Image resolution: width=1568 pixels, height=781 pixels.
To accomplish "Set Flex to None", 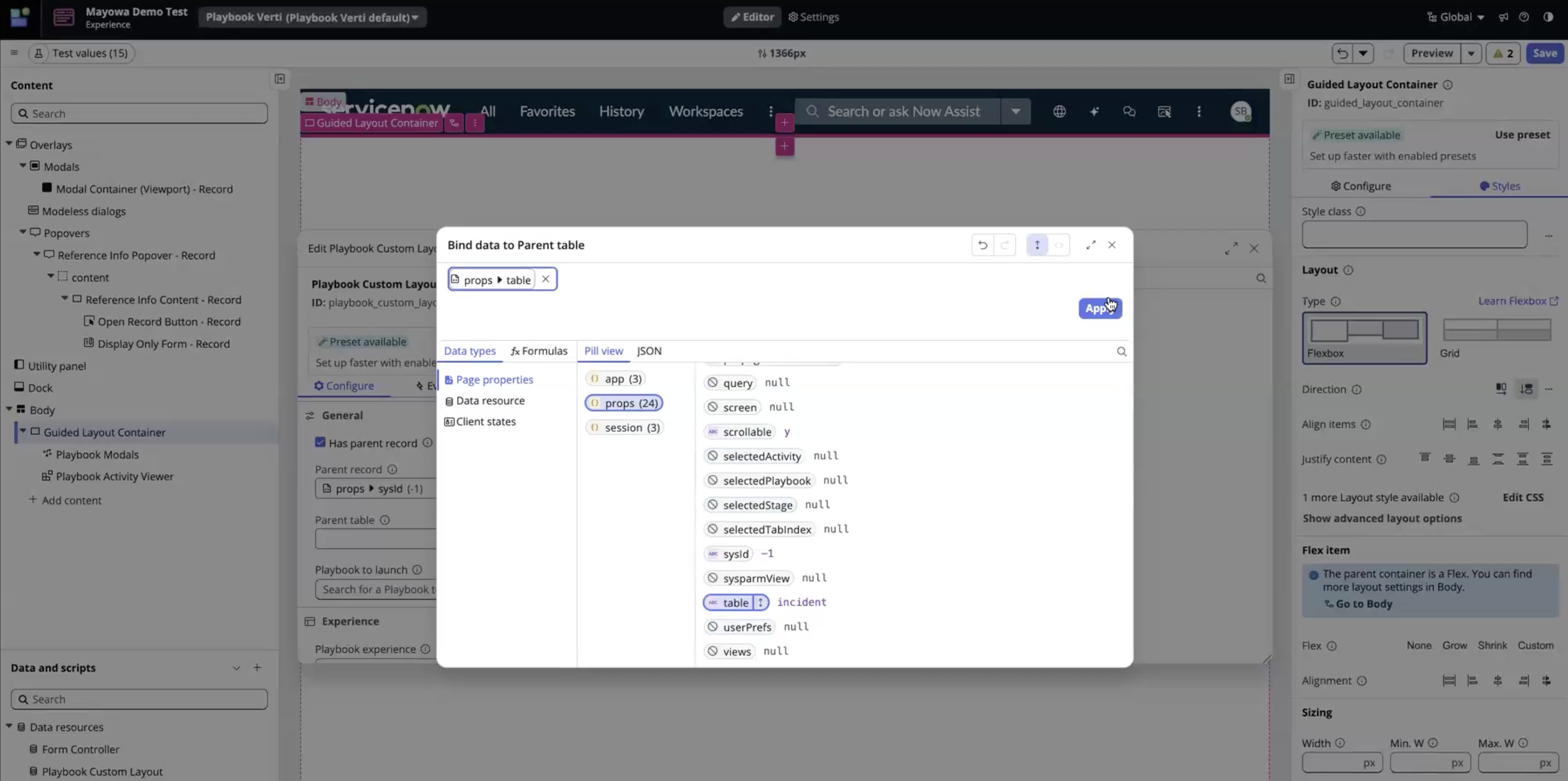I will (x=1419, y=645).
